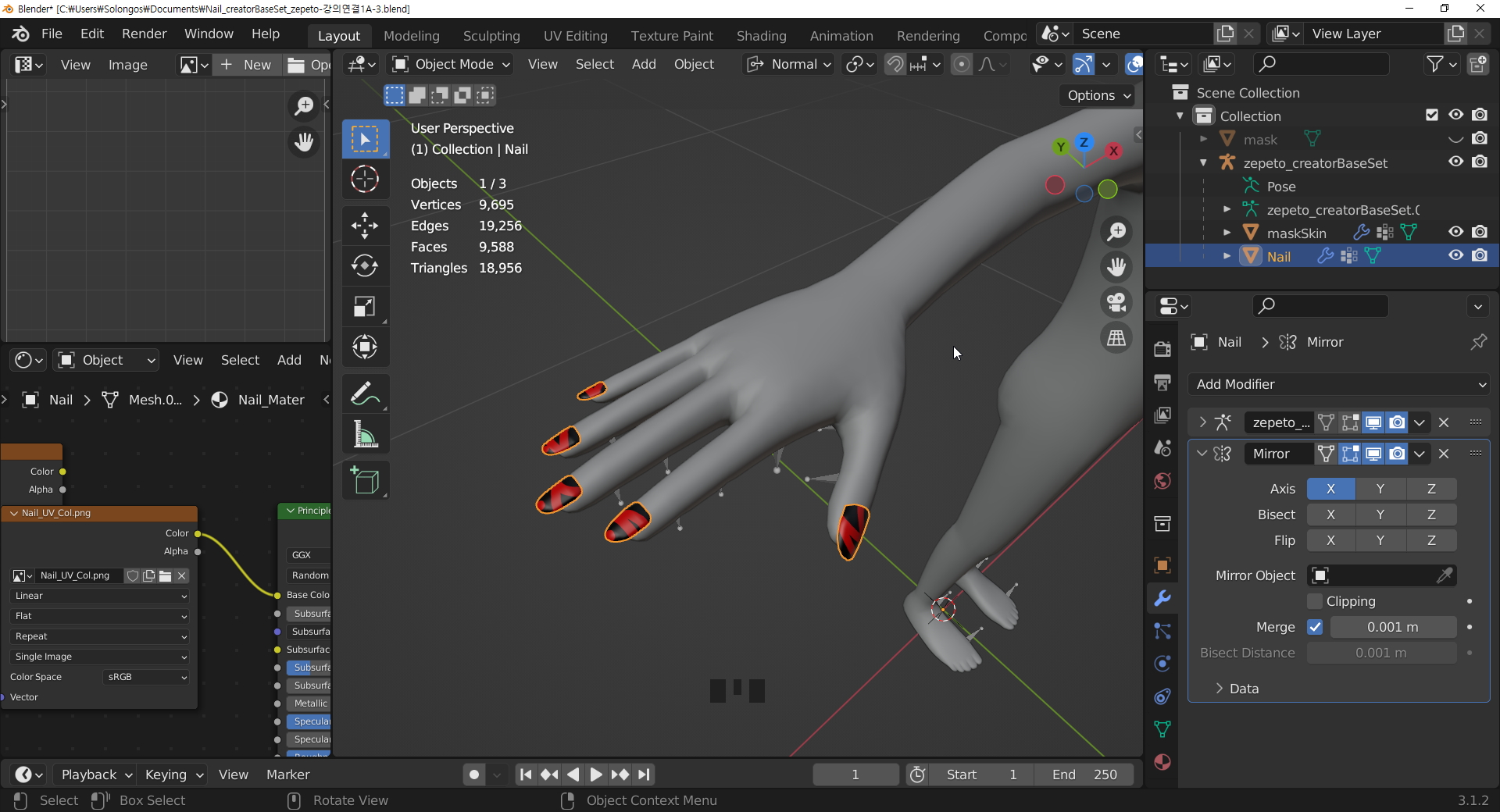Select the Scale tool
The height and width of the screenshot is (812, 1500).
[x=365, y=306]
